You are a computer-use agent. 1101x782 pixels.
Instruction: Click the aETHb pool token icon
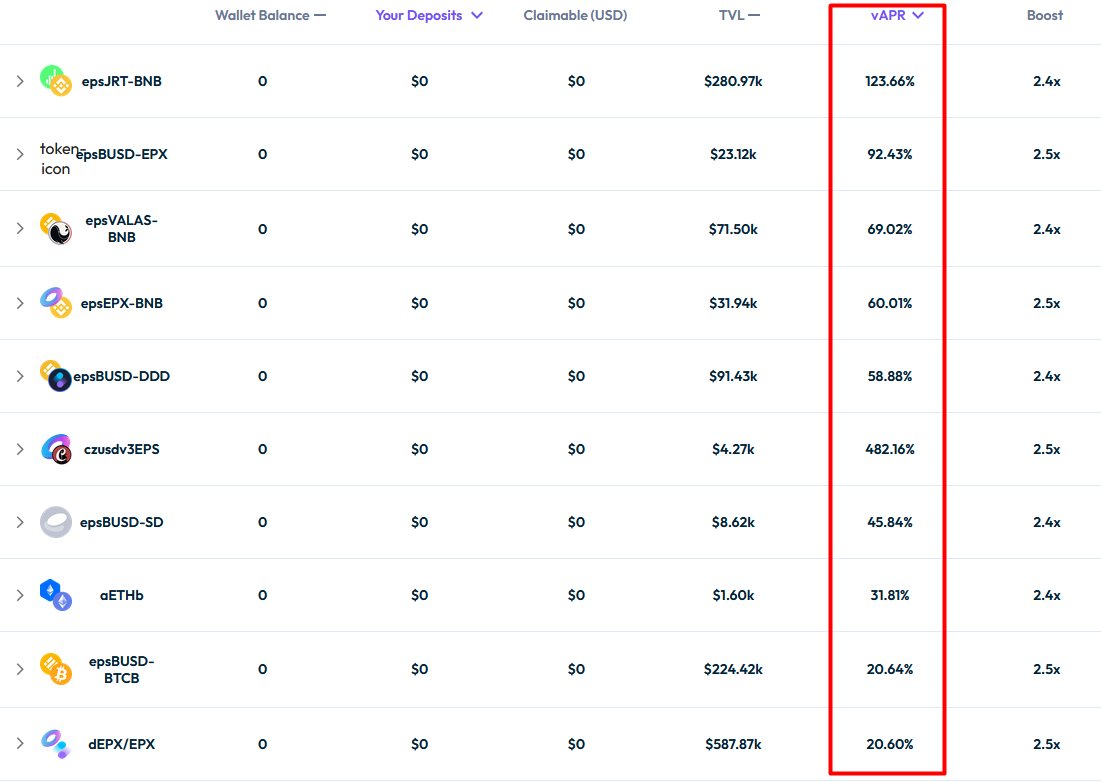coord(55,595)
